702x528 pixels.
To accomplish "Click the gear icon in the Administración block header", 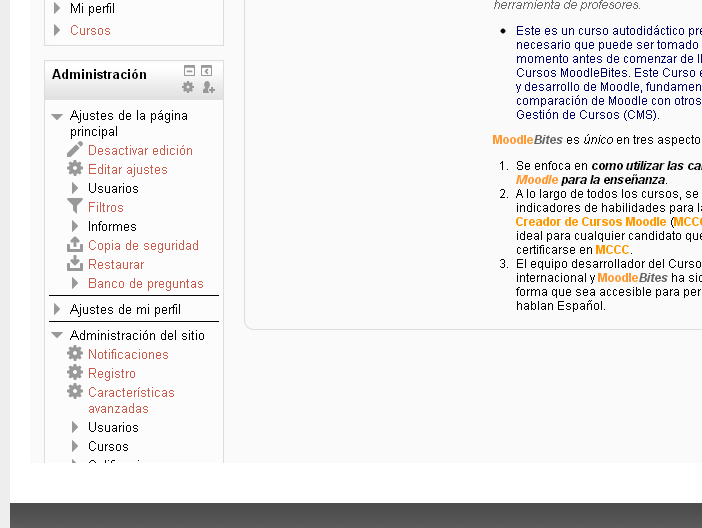I will pyautogui.click(x=188, y=88).
